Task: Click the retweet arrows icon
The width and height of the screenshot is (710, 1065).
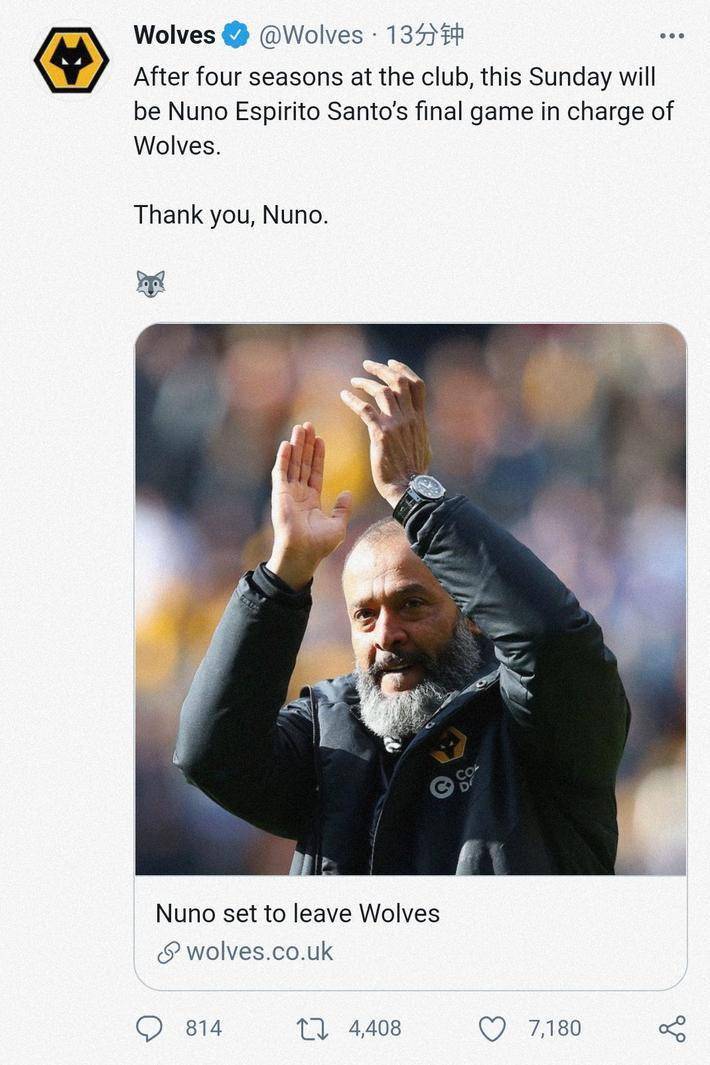Action: click(x=313, y=1029)
